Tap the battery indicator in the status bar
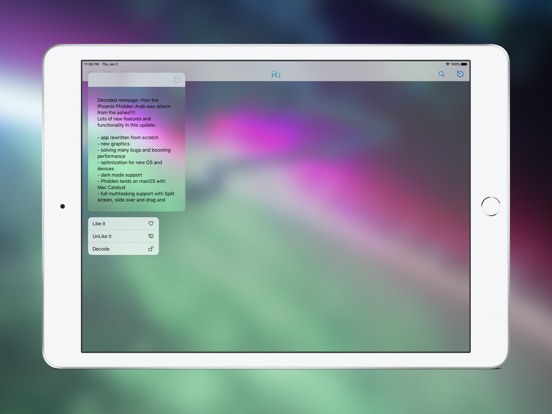The height and width of the screenshot is (414, 552). (x=464, y=64)
